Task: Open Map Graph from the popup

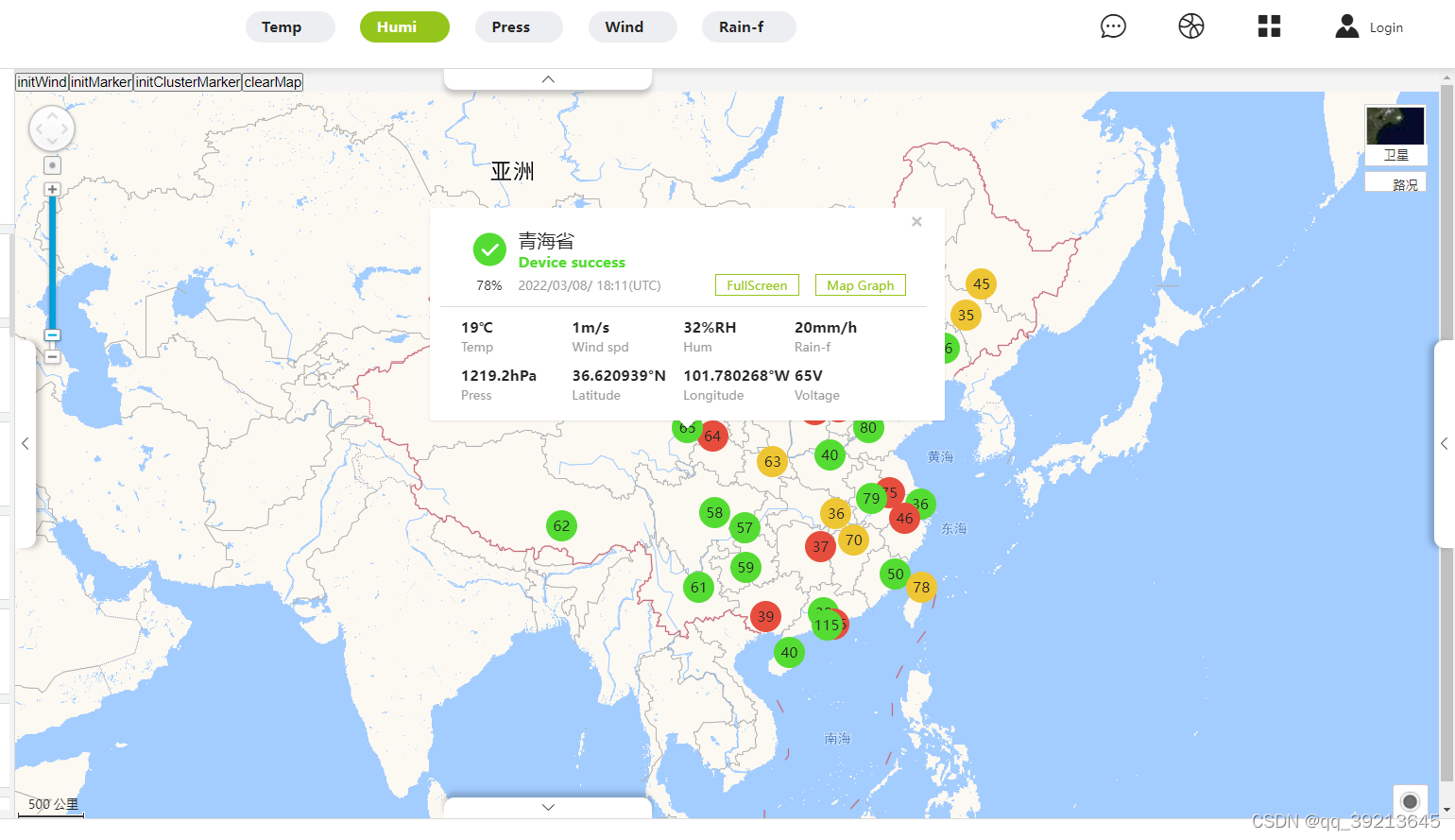Action: click(x=860, y=284)
